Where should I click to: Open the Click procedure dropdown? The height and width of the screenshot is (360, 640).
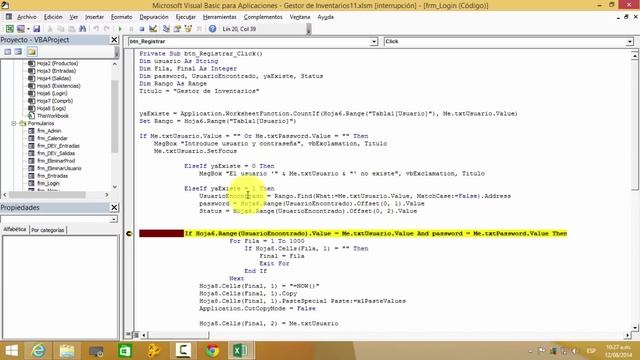coord(630,42)
